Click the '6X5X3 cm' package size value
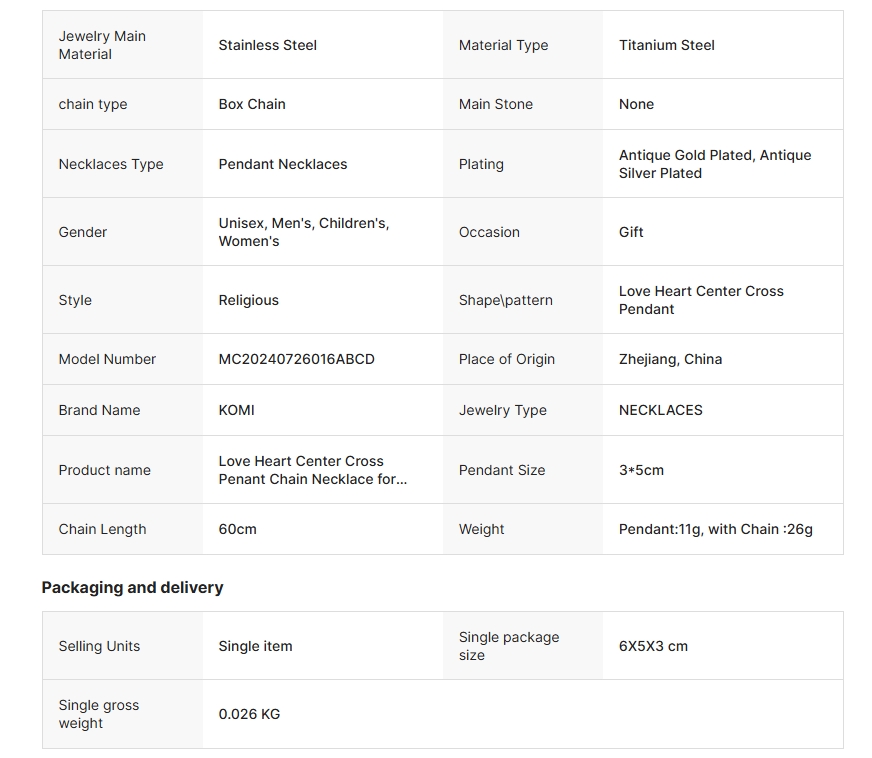Viewport: 872px width, 758px height. pyautogui.click(x=653, y=646)
